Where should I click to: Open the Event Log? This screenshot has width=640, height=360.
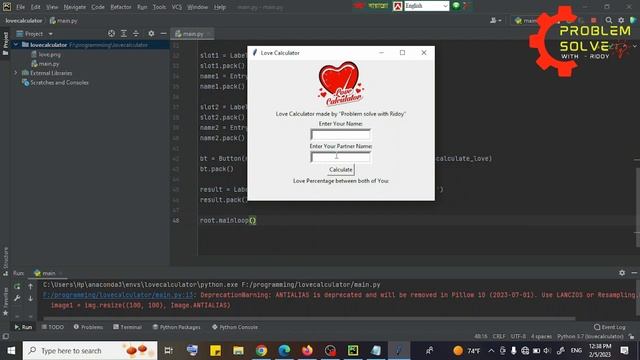(609, 327)
